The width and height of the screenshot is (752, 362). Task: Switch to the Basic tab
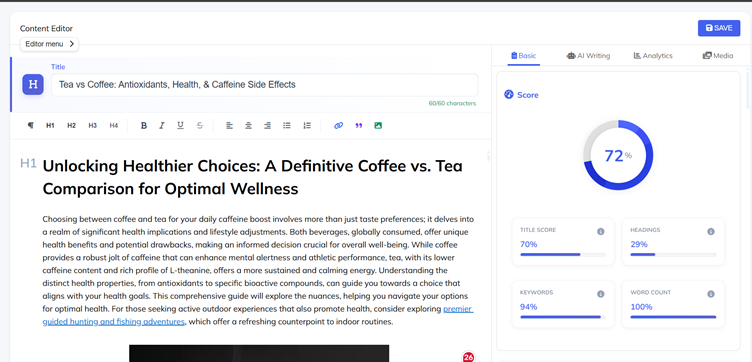click(x=523, y=56)
